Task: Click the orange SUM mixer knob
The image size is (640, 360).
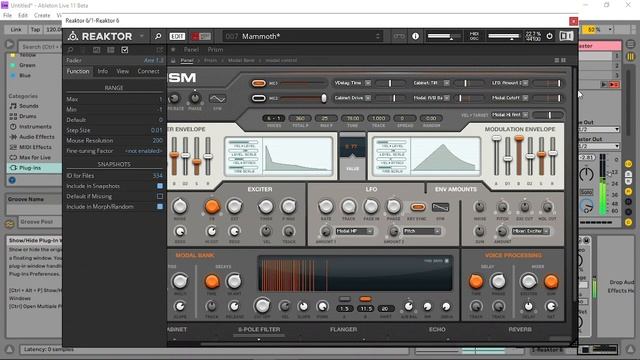Action: (551, 281)
